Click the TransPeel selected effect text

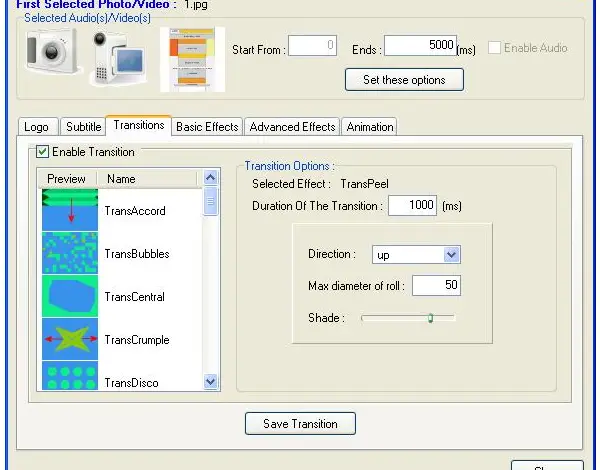coord(364,184)
